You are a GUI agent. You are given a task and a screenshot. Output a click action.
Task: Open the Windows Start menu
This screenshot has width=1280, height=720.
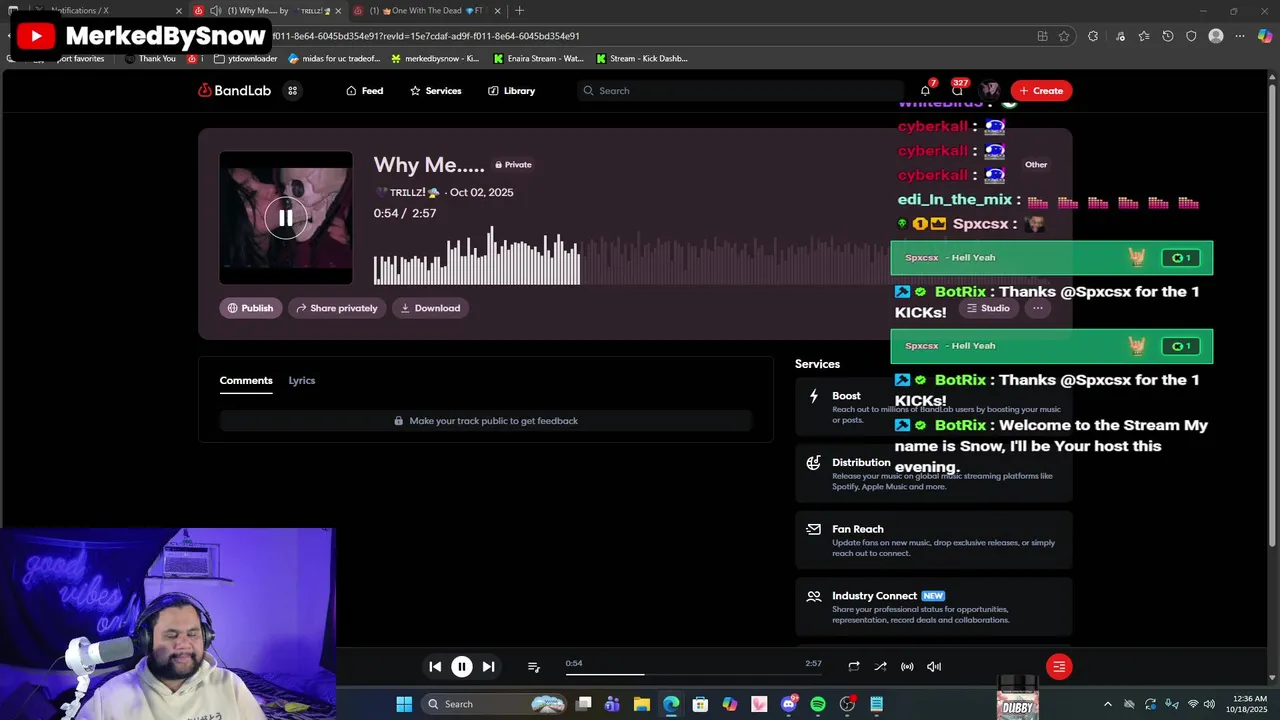404,704
